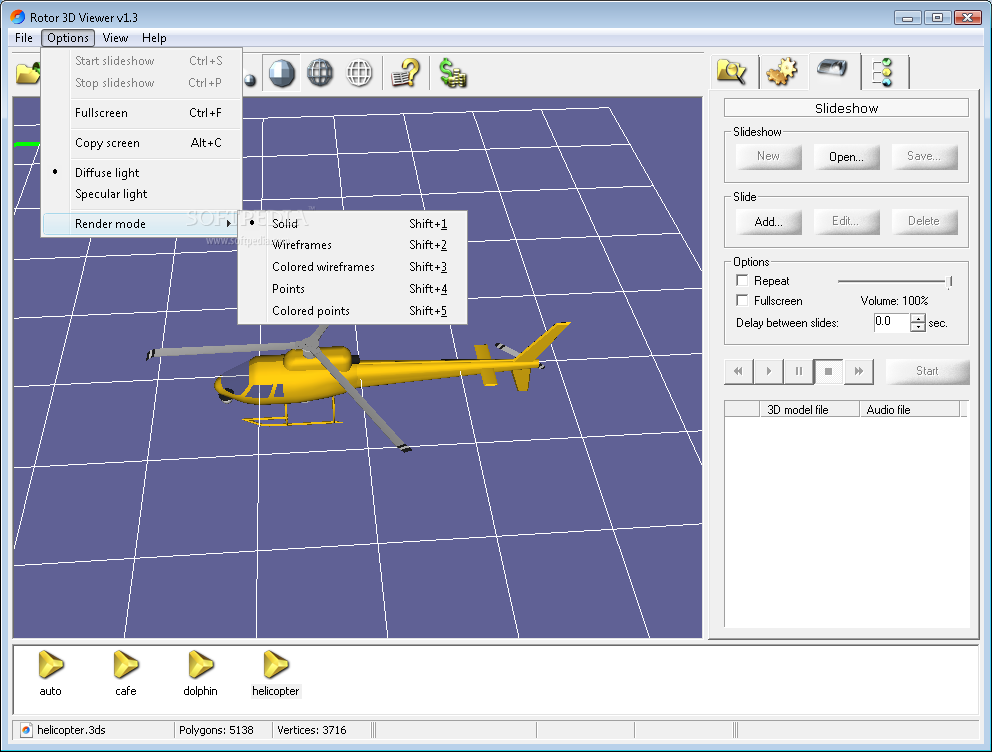Decrease delay between slides with down arrow
Screen dimensions: 992x752
click(x=918, y=327)
